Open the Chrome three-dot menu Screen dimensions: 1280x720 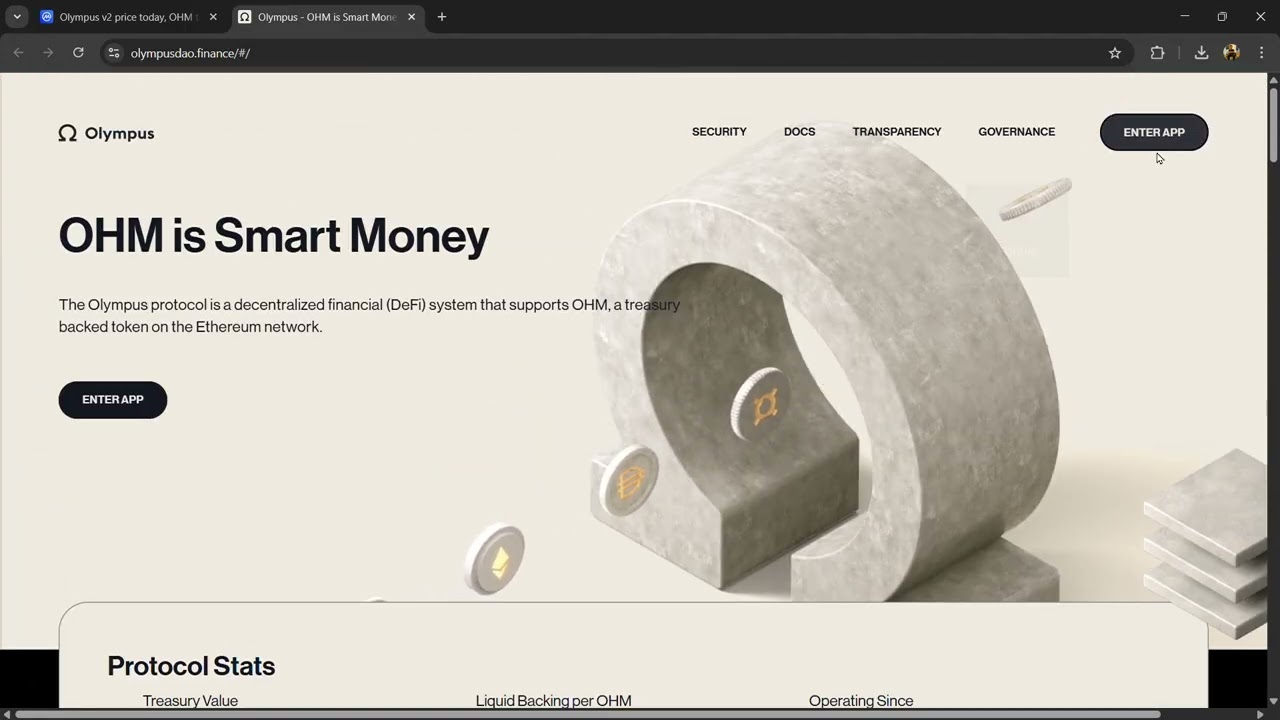click(x=1261, y=53)
